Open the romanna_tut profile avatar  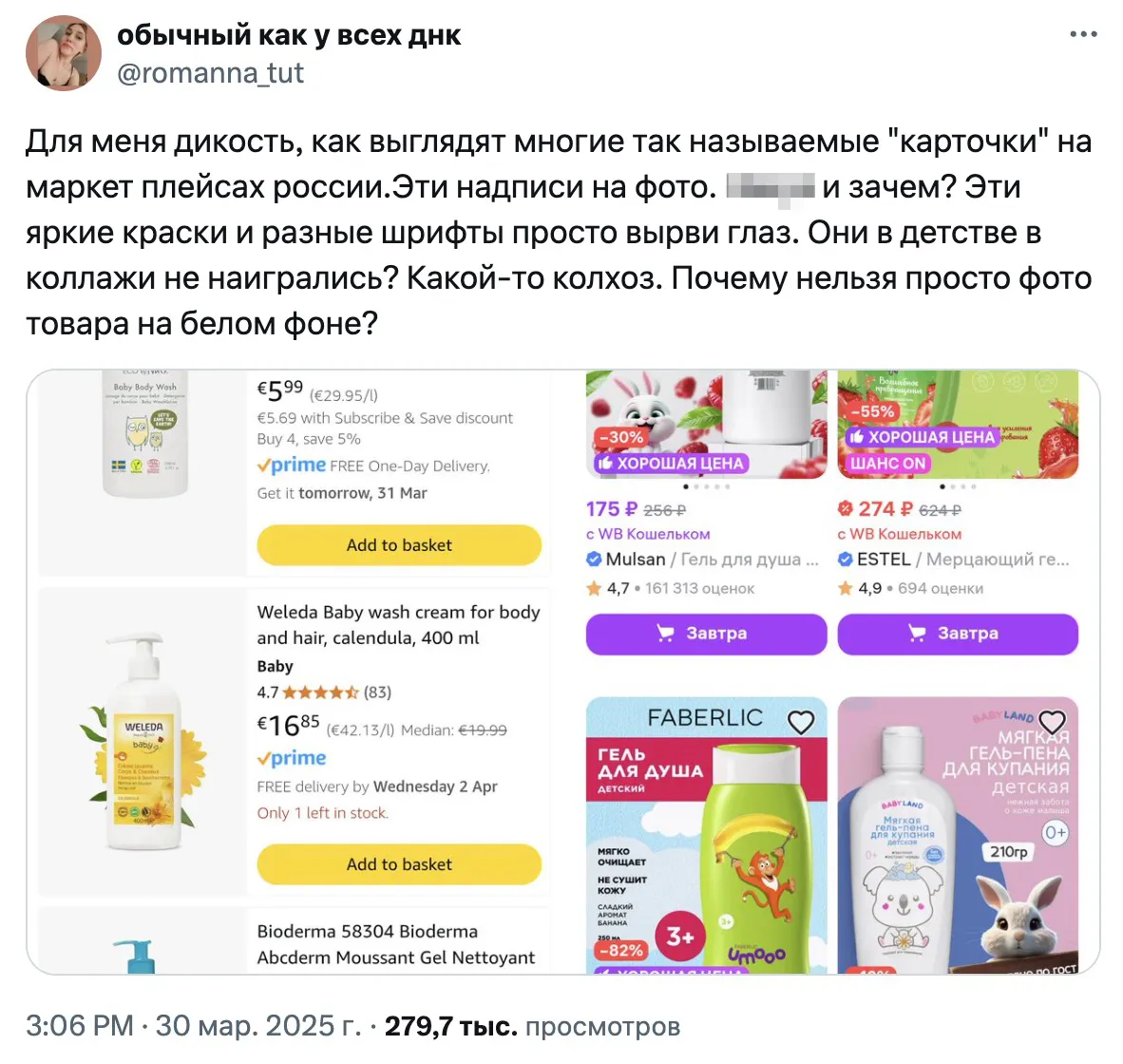63,53
